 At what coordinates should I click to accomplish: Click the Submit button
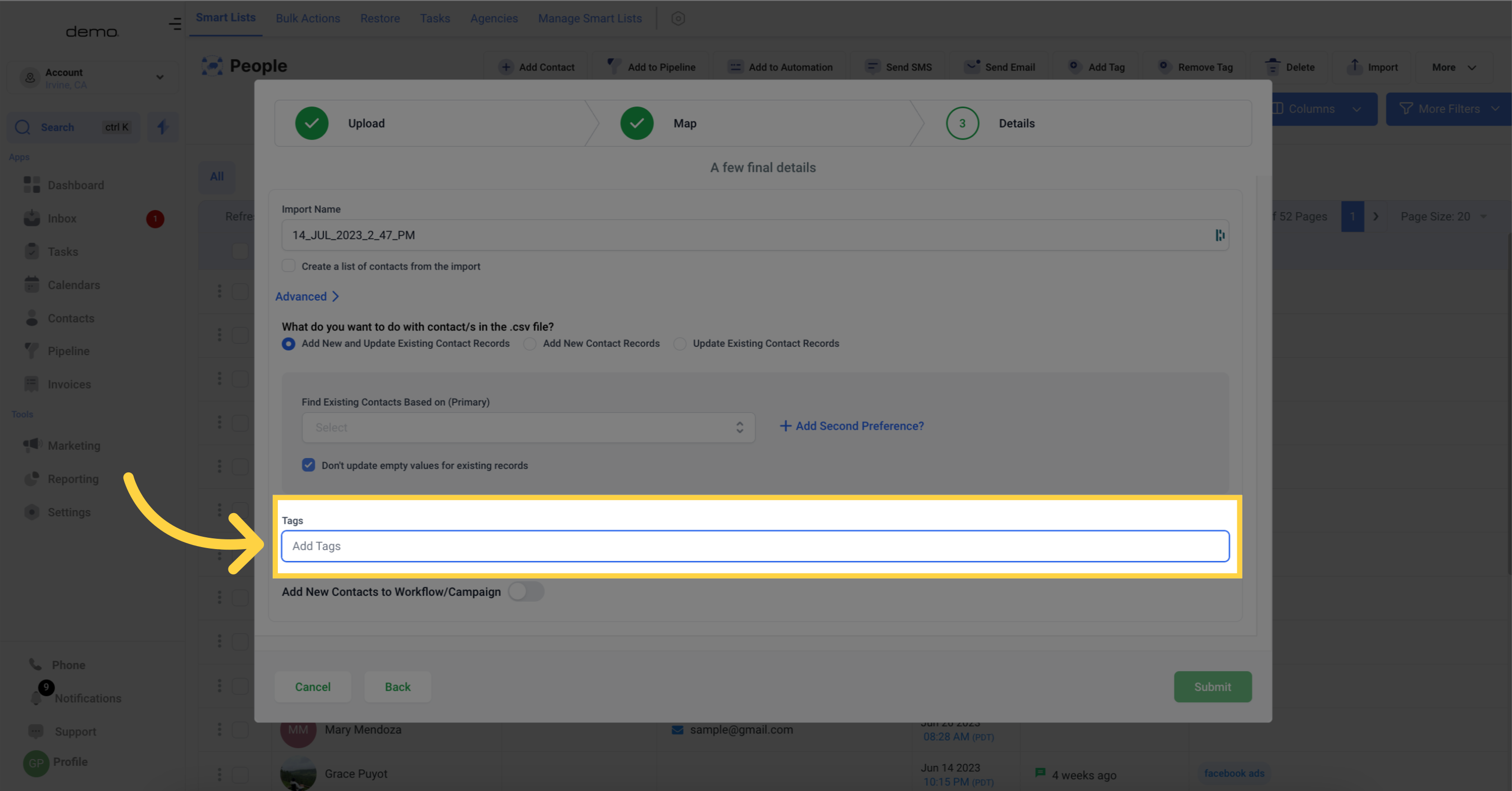pyautogui.click(x=1212, y=686)
